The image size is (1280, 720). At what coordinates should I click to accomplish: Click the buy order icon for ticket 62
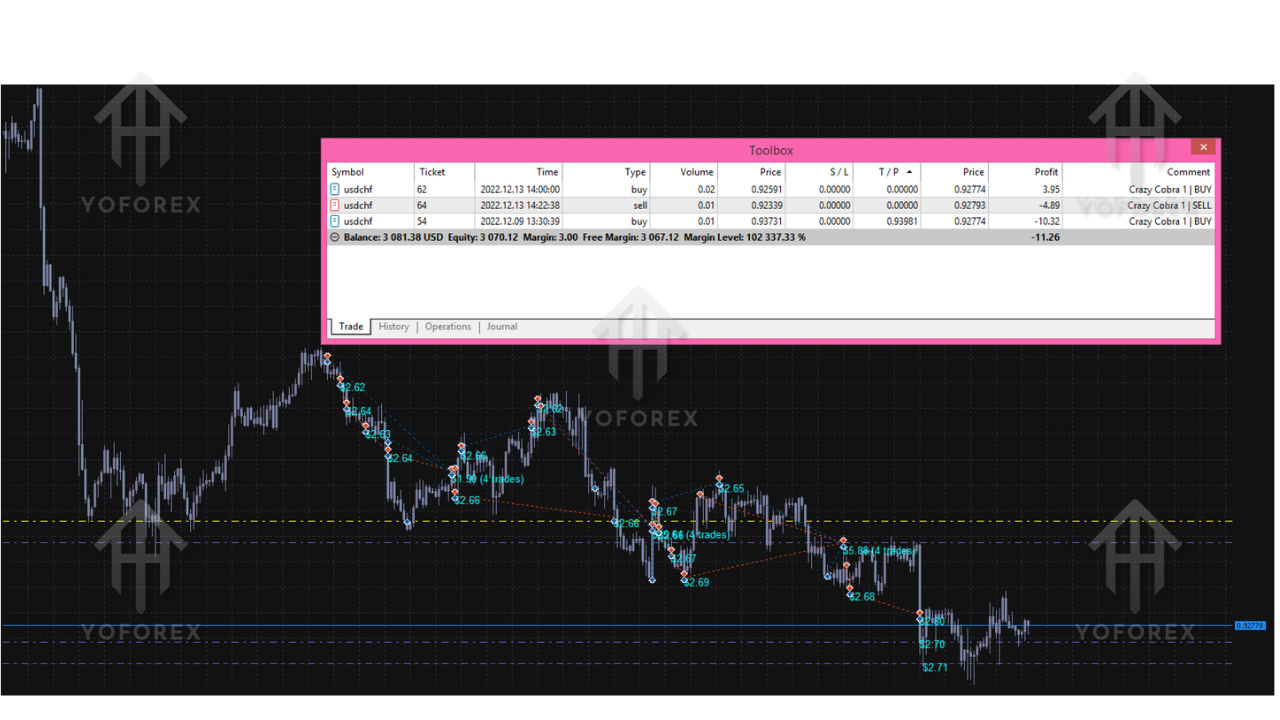pos(335,189)
